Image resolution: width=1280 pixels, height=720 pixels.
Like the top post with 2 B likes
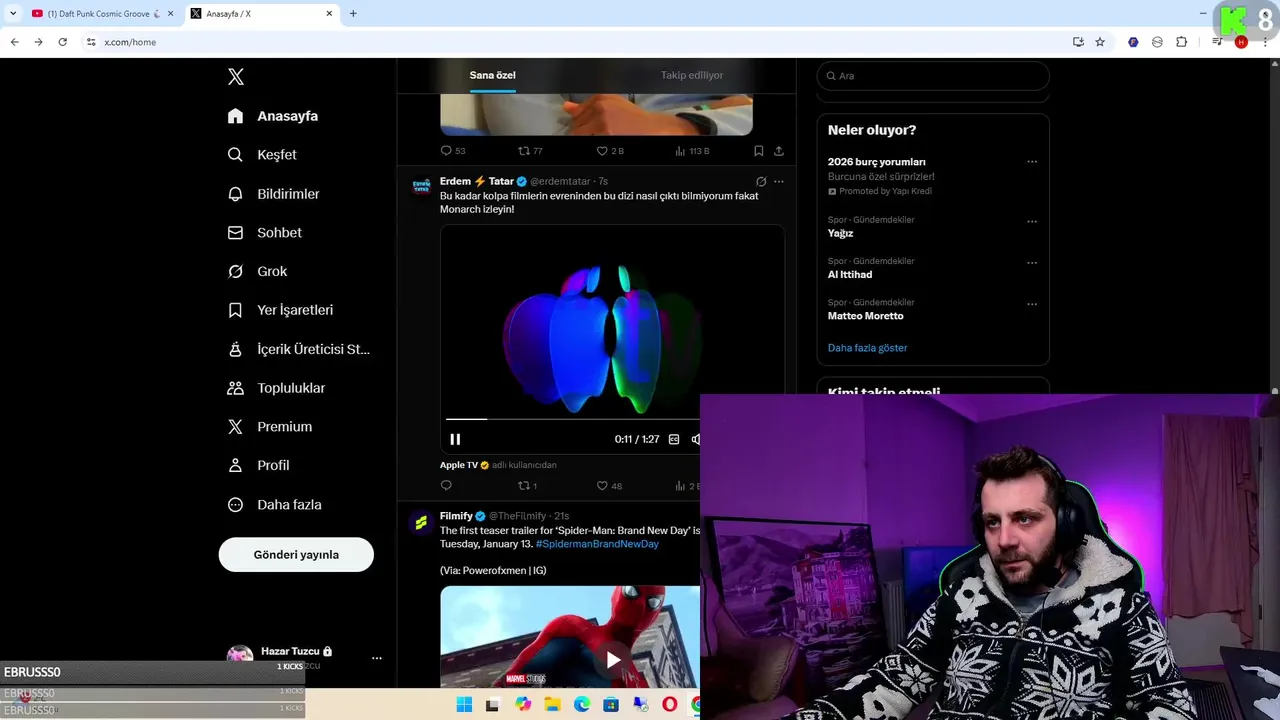(x=610, y=151)
